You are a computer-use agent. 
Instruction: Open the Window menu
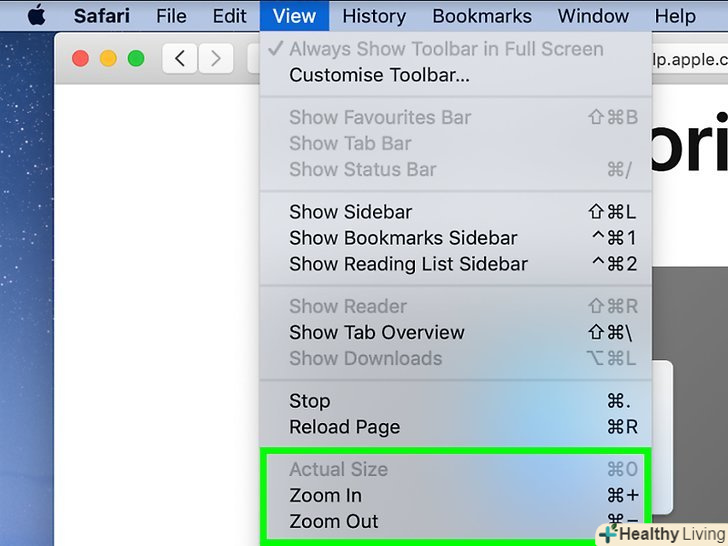(x=593, y=16)
